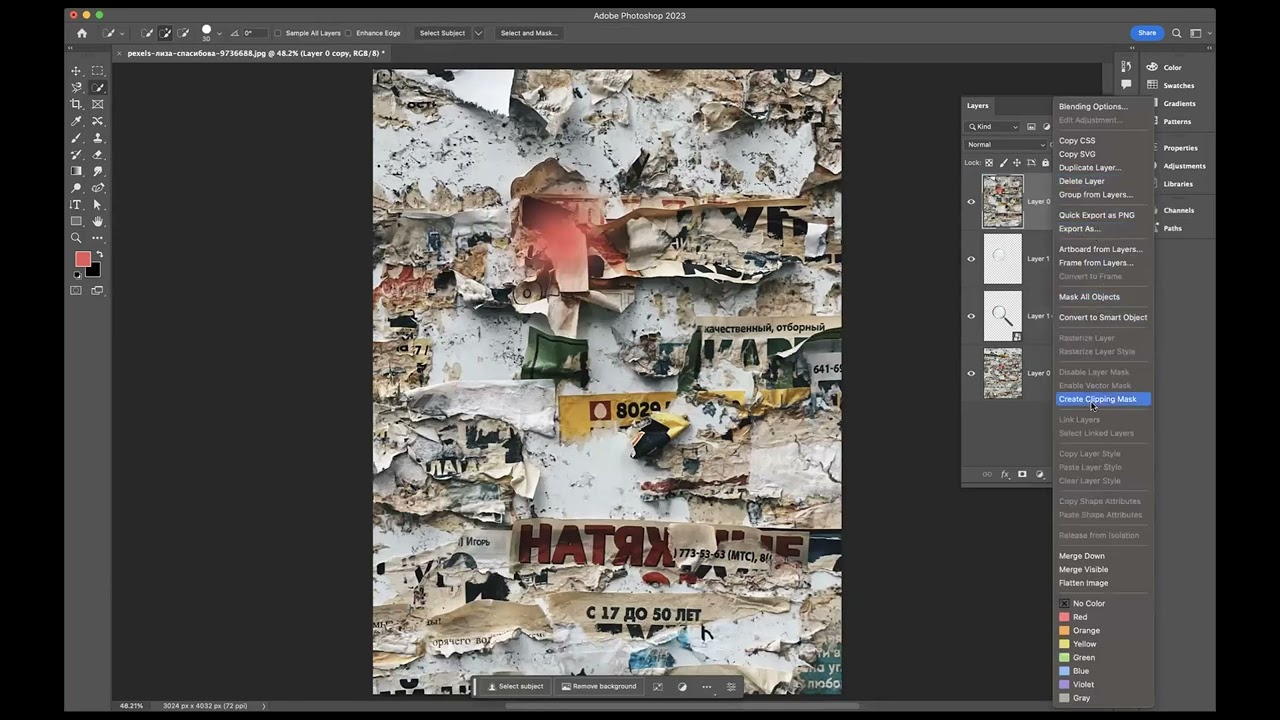Select the Layers panel tab
This screenshot has height=720, width=1280.
click(x=978, y=105)
